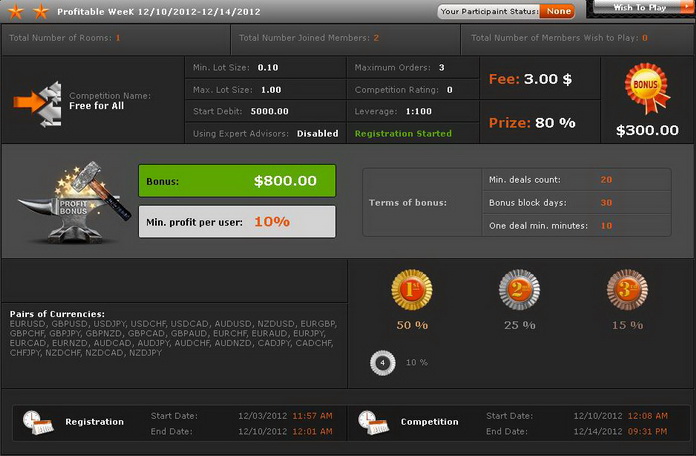Click the Free for All competition name

pyautogui.click(x=96, y=106)
